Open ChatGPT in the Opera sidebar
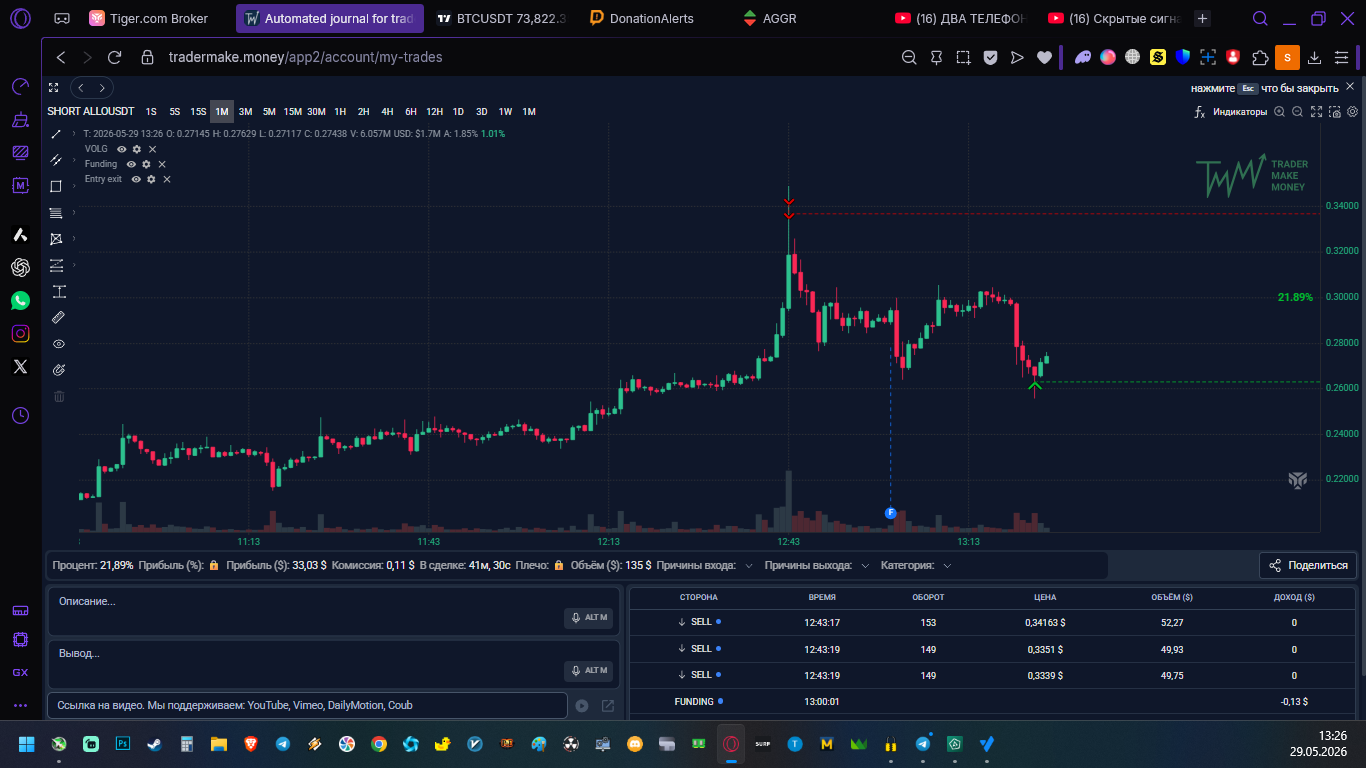The height and width of the screenshot is (768, 1366). point(20,267)
